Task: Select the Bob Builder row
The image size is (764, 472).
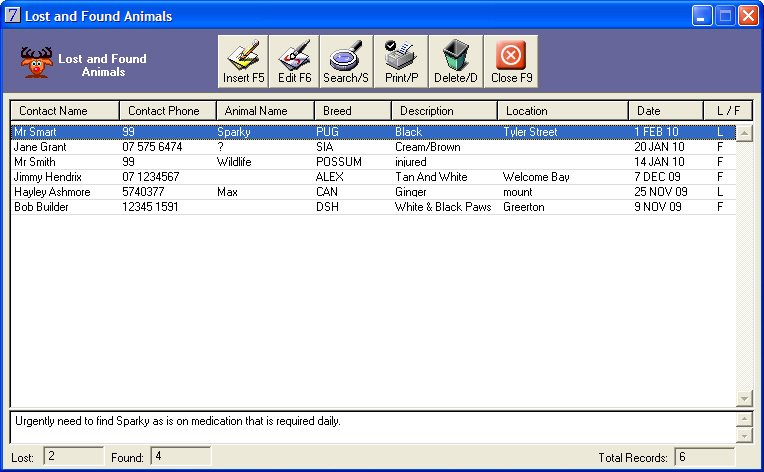Action: pyautogui.click(x=373, y=207)
